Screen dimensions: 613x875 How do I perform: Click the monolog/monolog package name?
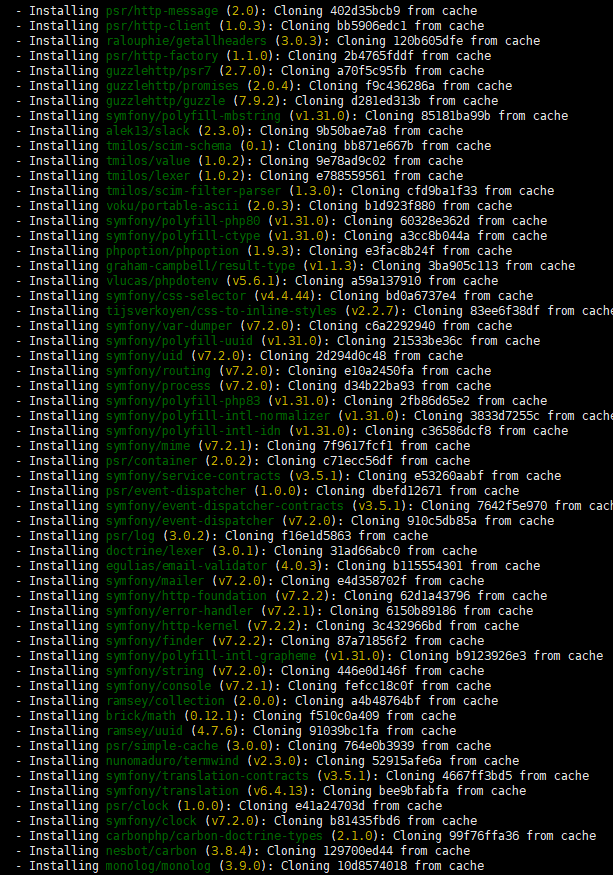159,867
